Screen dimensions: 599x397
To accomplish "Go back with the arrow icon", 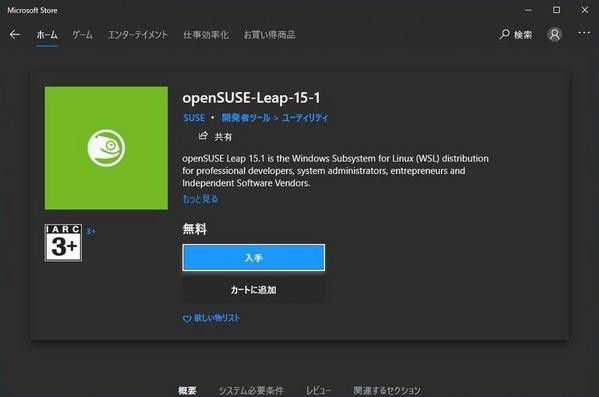I will [15, 34].
